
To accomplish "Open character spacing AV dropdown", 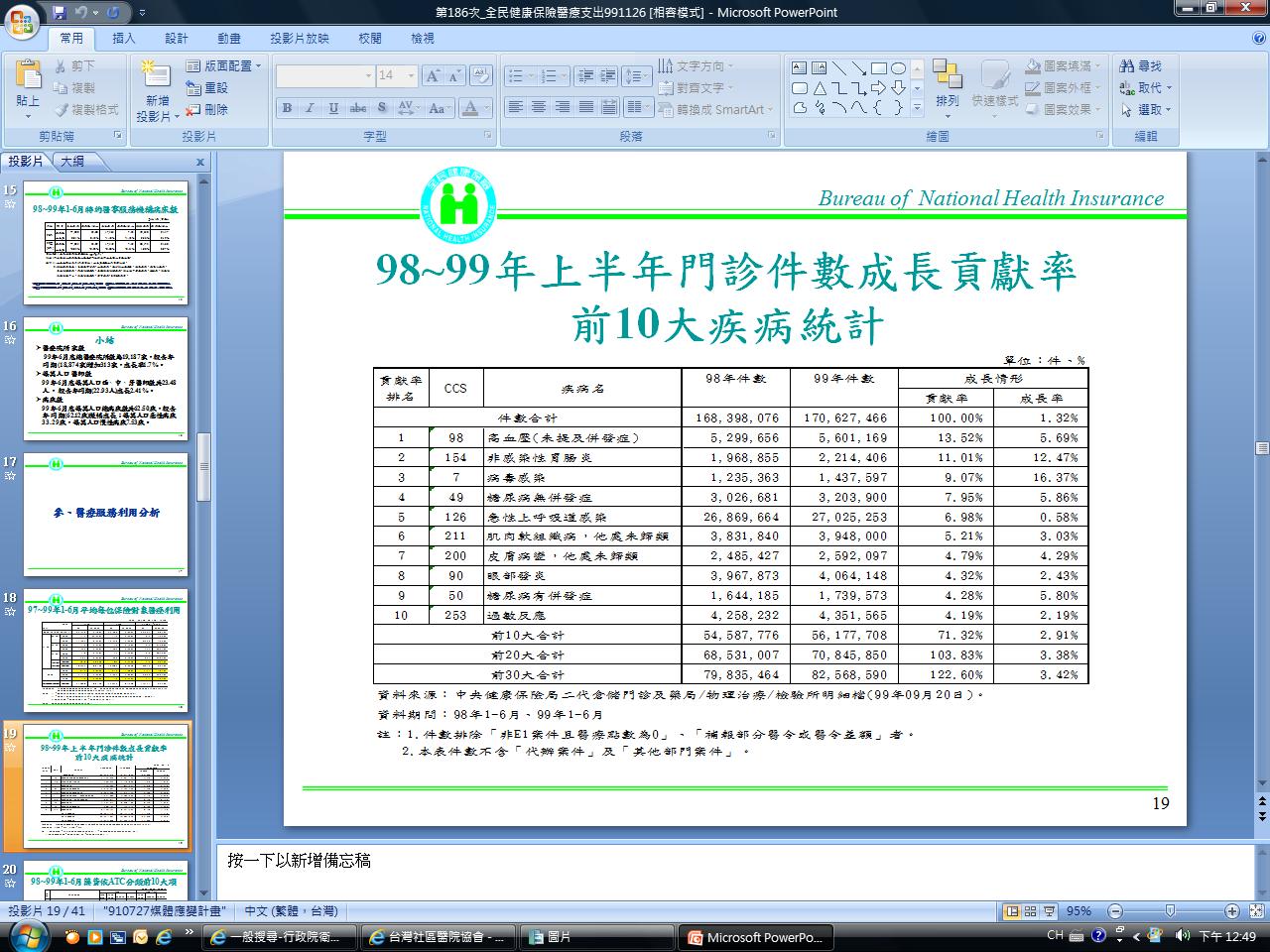I will tap(409, 108).
